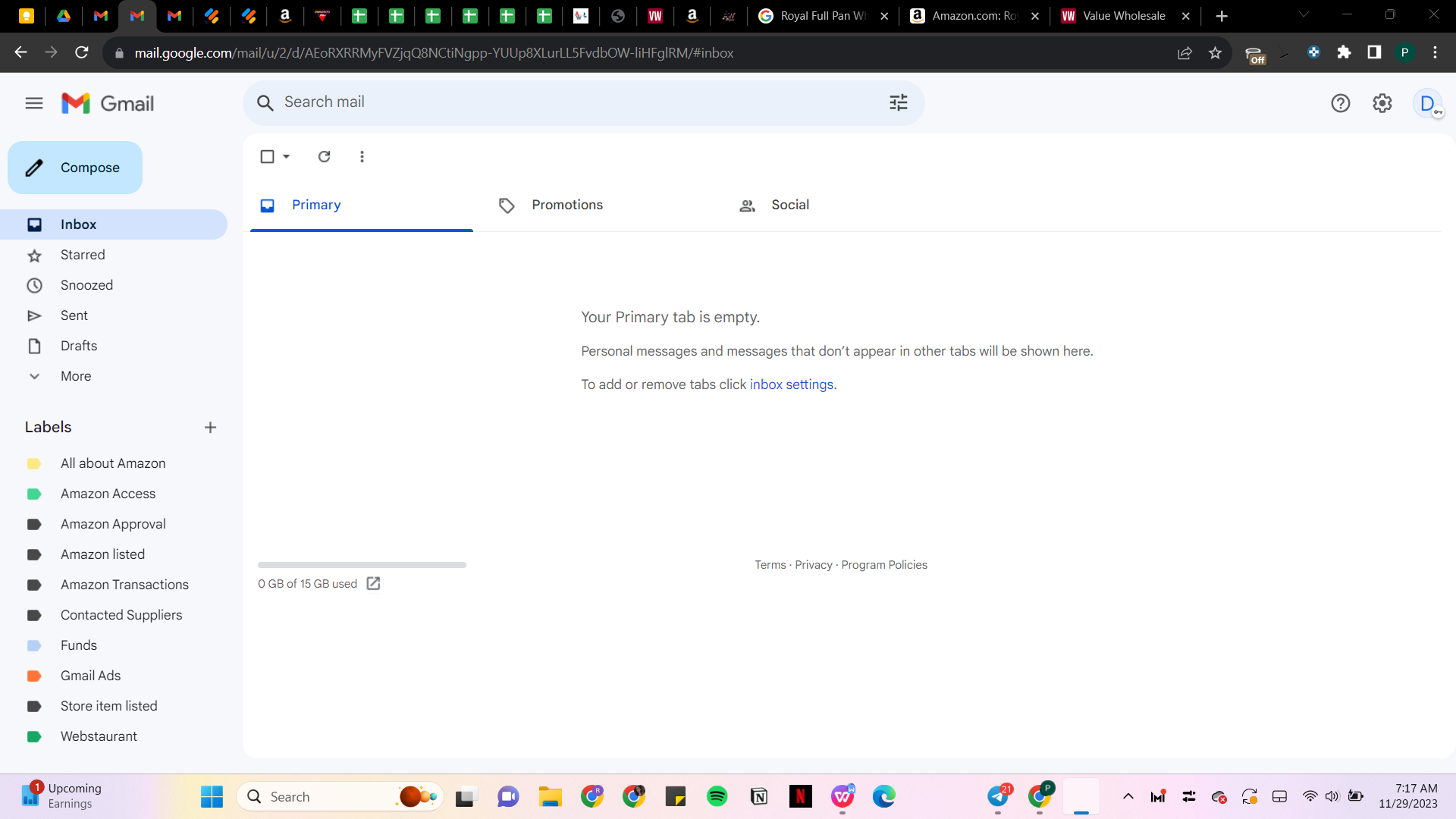The height and width of the screenshot is (819, 1456).
Task: Open storage management external link icon
Action: click(x=373, y=583)
